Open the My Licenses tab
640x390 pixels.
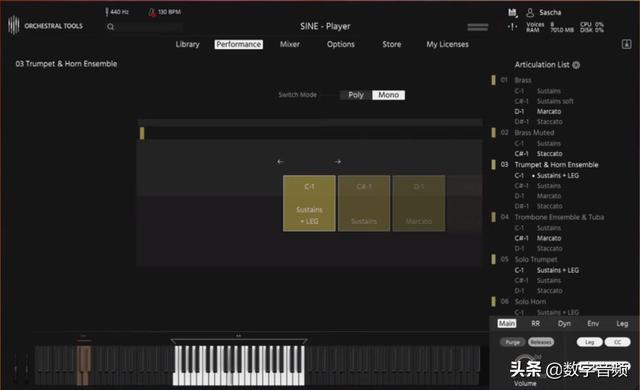coord(448,44)
